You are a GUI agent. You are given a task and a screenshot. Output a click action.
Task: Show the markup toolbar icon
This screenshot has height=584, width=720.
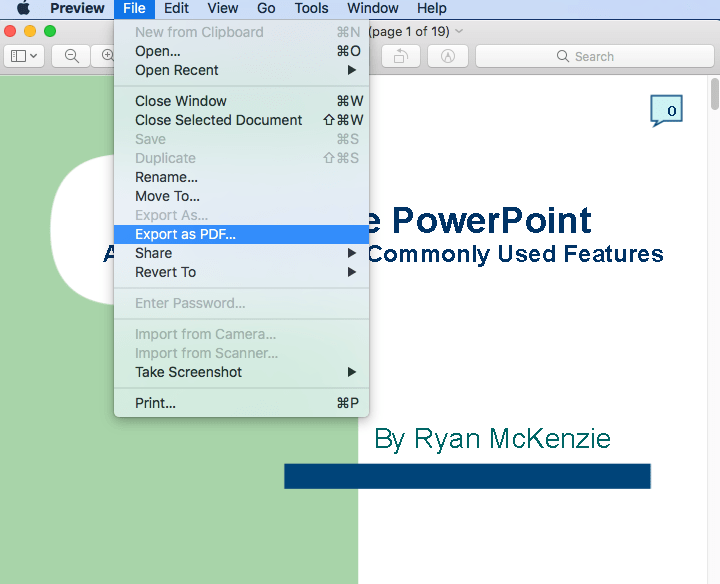click(x=448, y=56)
